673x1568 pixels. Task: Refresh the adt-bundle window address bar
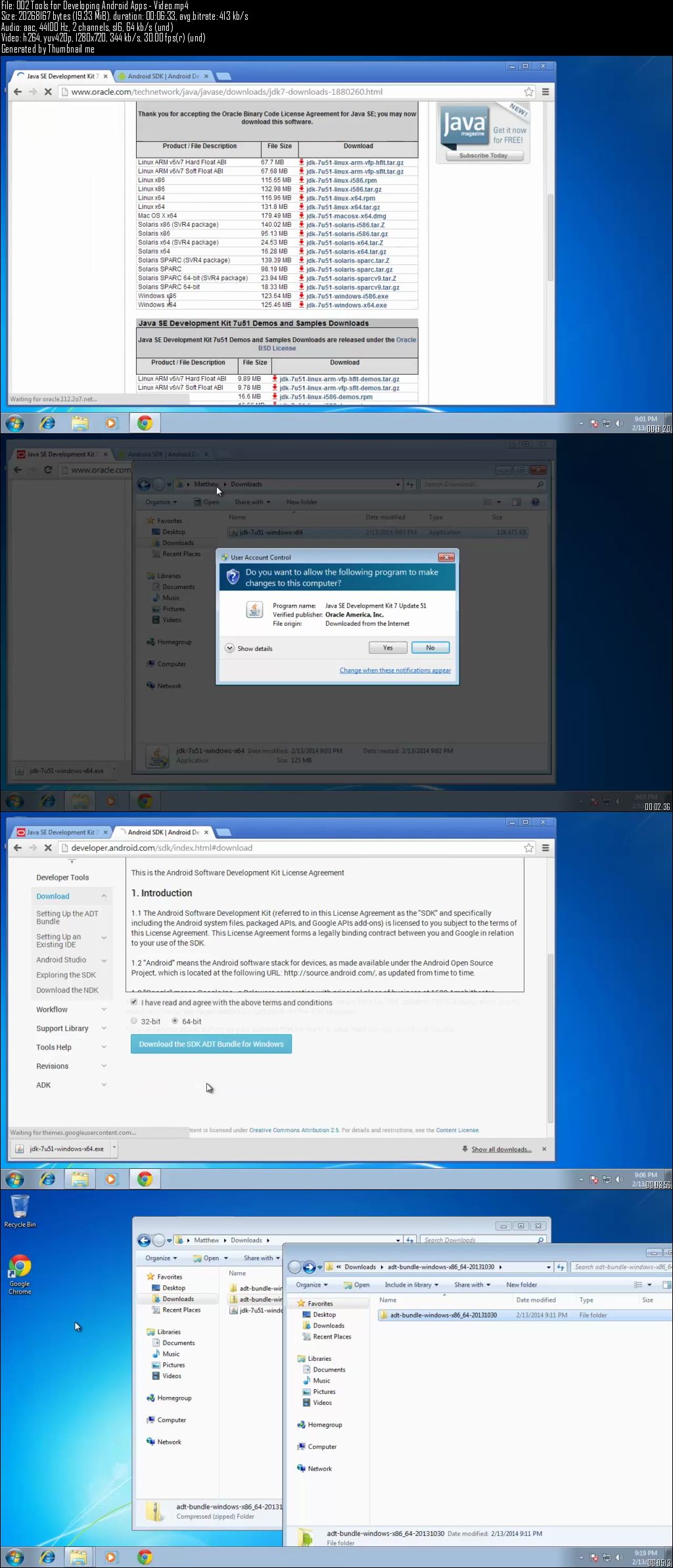[560, 1267]
